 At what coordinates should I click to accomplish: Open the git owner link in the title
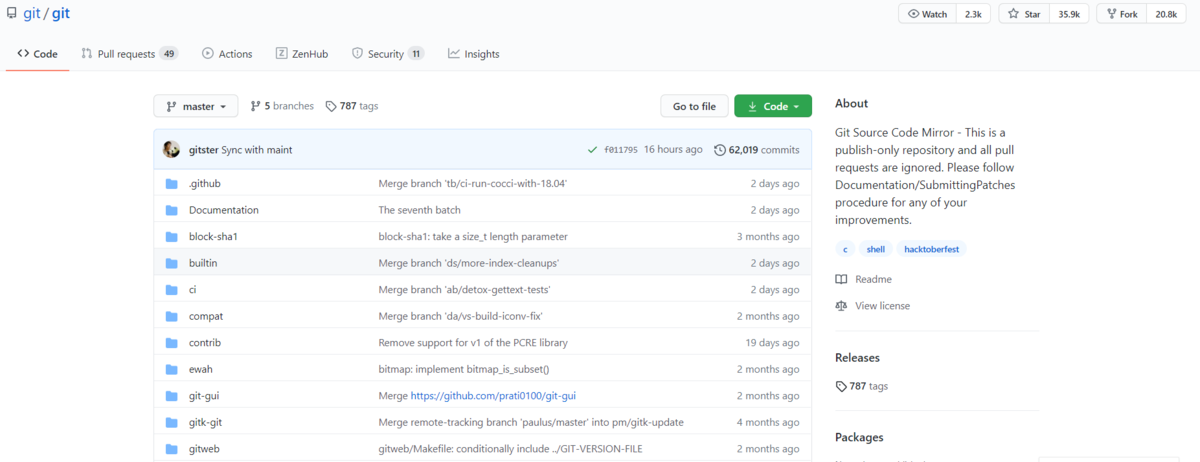coord(31,14)
